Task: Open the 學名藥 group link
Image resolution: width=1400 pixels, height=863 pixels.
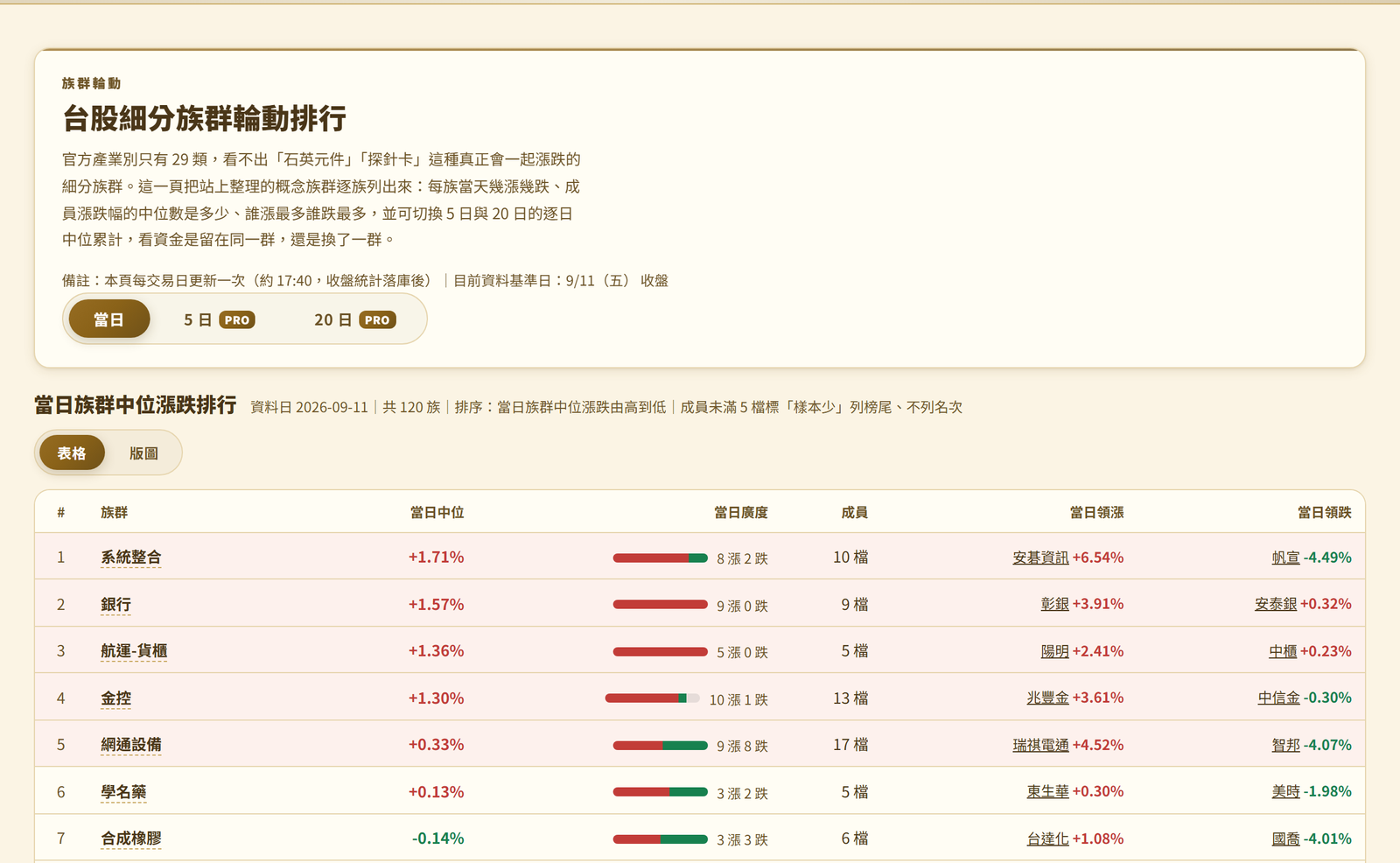Action: click(x=123, y=792)
